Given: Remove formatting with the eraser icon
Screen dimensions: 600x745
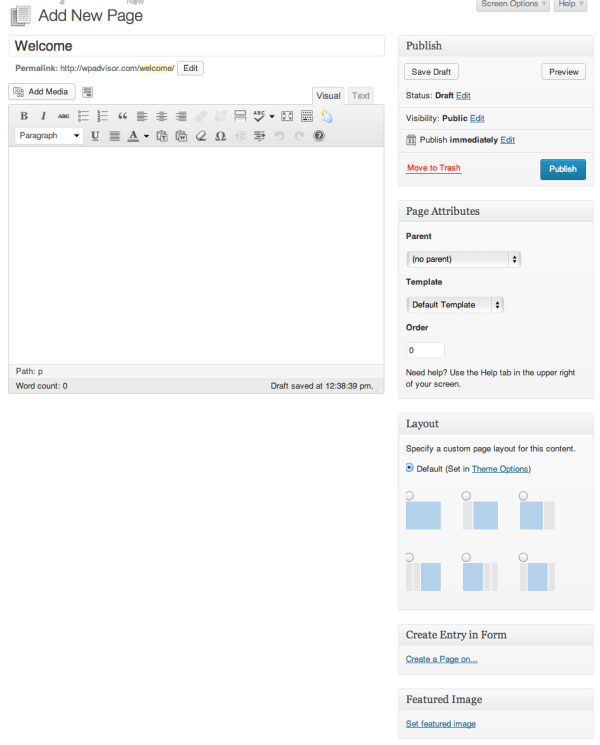Looking at the screenshot, I should (201, 136).
